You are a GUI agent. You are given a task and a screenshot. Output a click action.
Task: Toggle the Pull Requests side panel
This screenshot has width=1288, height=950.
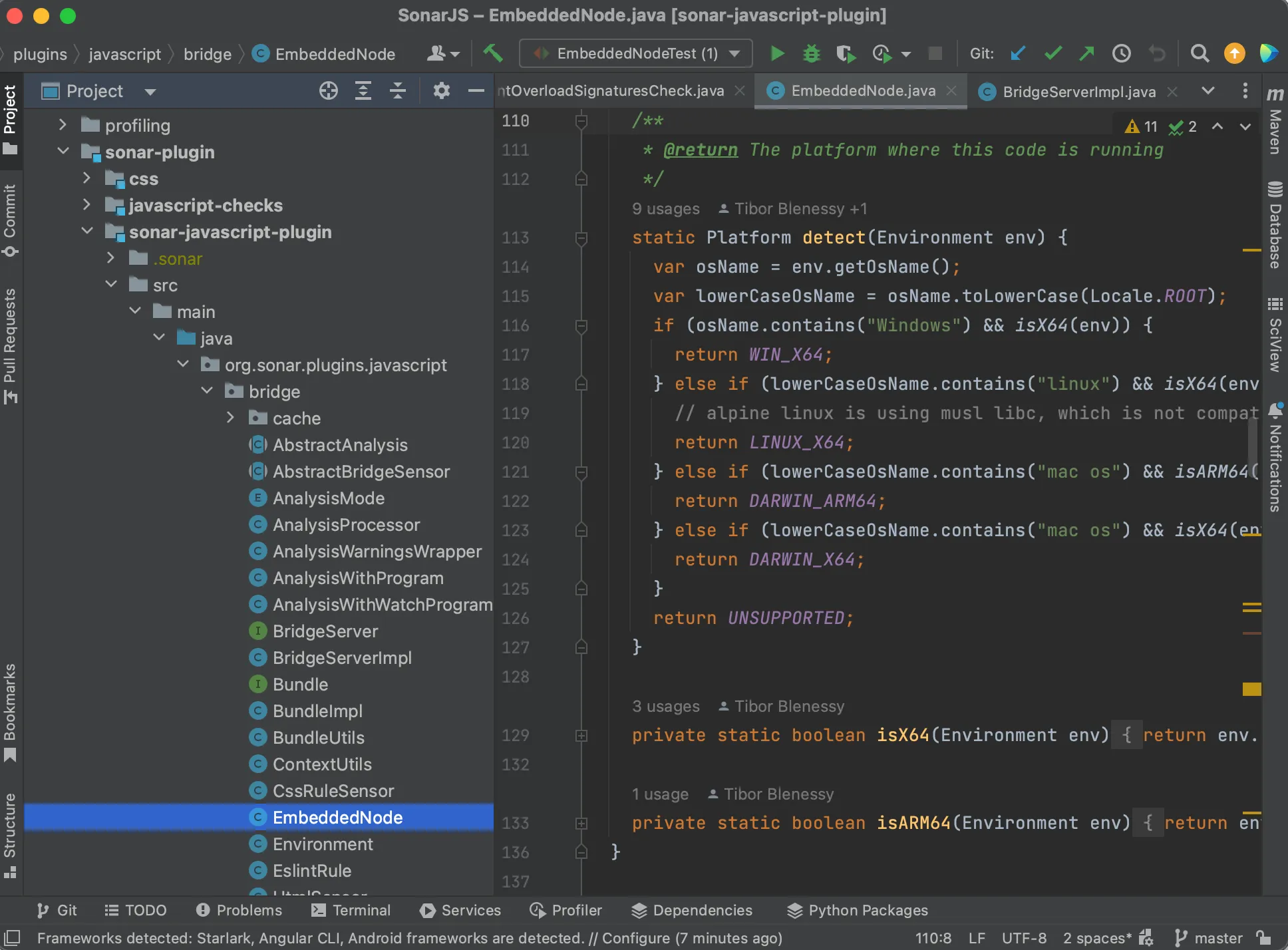pyautogui.click(x=10, y=346)
